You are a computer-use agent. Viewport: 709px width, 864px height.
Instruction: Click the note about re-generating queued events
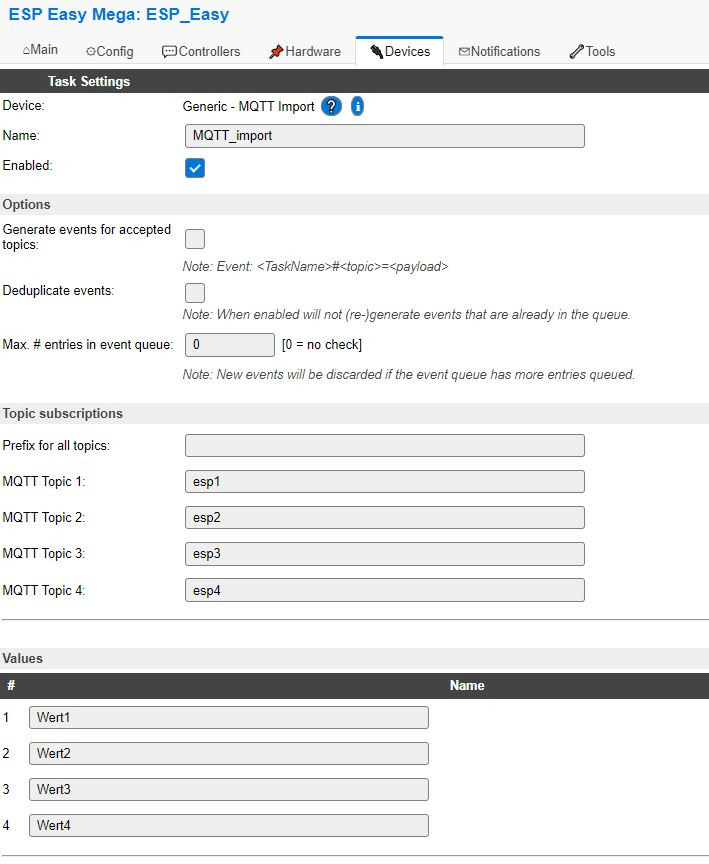pos(406,315)
